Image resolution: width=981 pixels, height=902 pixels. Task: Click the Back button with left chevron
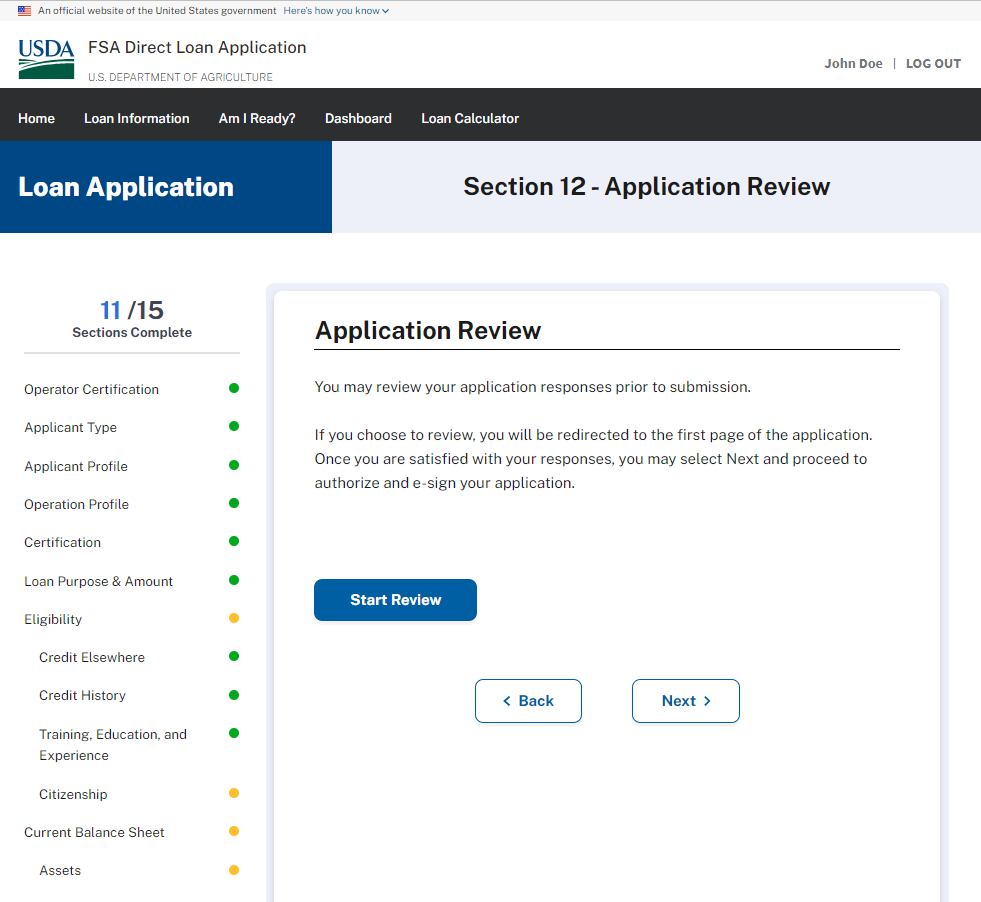[x=528, y=701]
